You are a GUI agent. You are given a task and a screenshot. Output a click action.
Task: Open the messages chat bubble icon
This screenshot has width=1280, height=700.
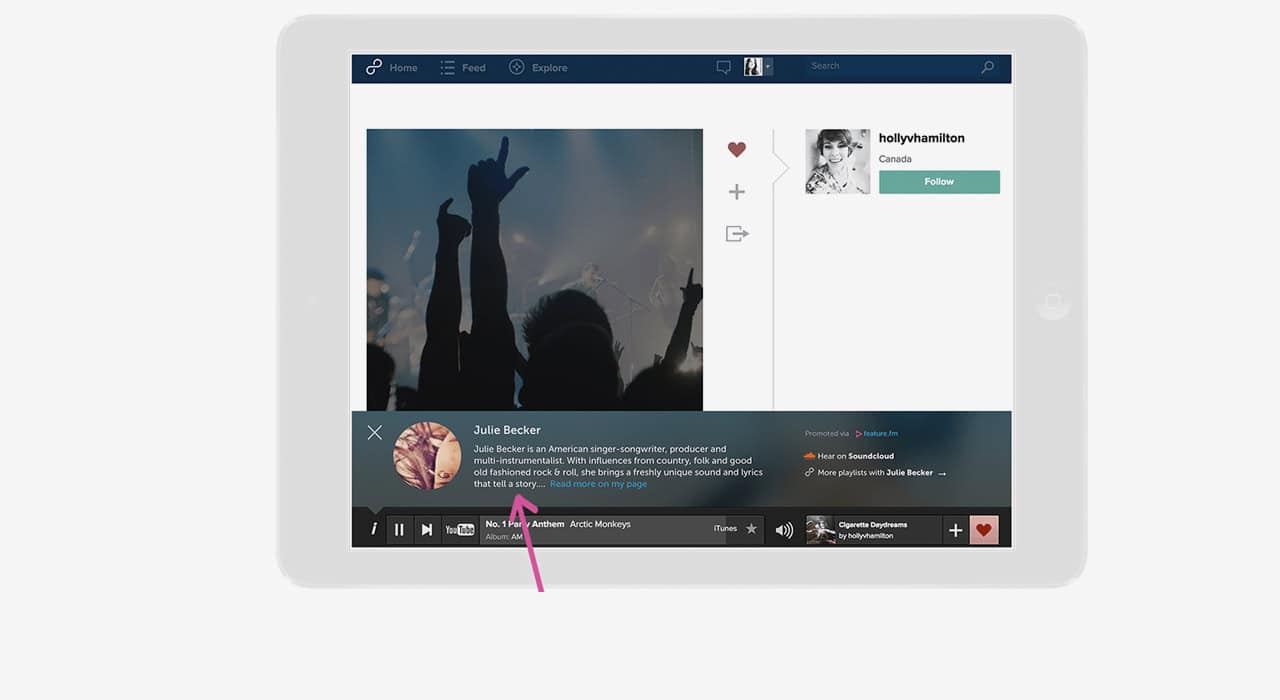click(723, 66)
